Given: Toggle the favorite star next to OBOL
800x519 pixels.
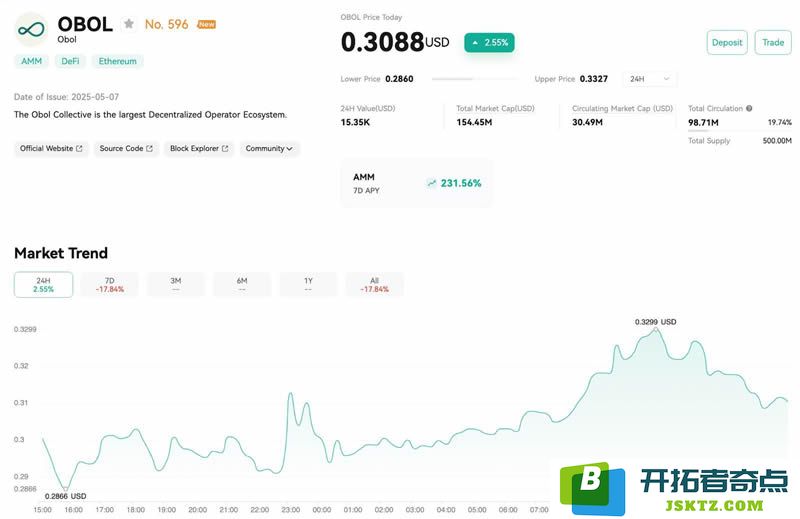Looking at the screenshot, I should point(129,23).
